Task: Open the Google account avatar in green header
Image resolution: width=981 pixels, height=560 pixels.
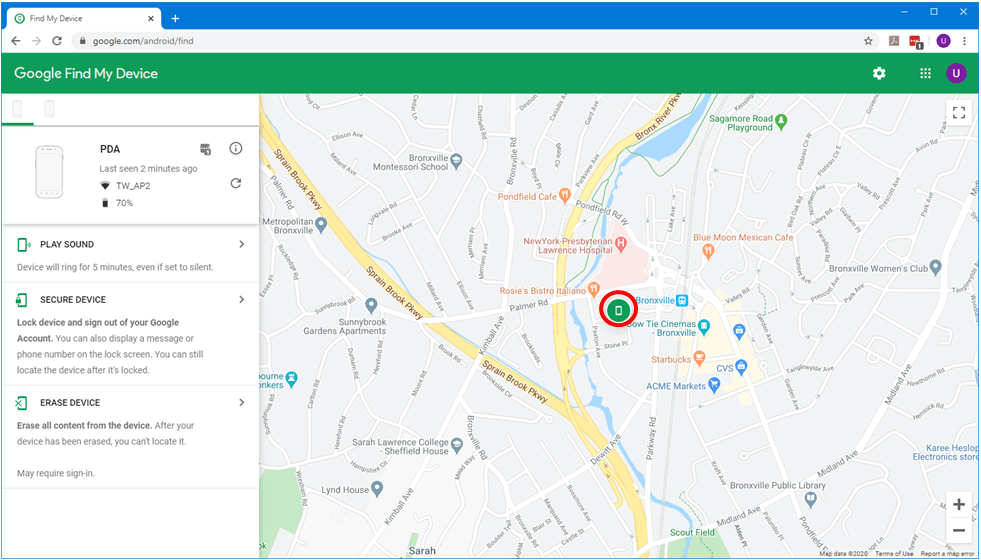Action: [x=955, y=73]
